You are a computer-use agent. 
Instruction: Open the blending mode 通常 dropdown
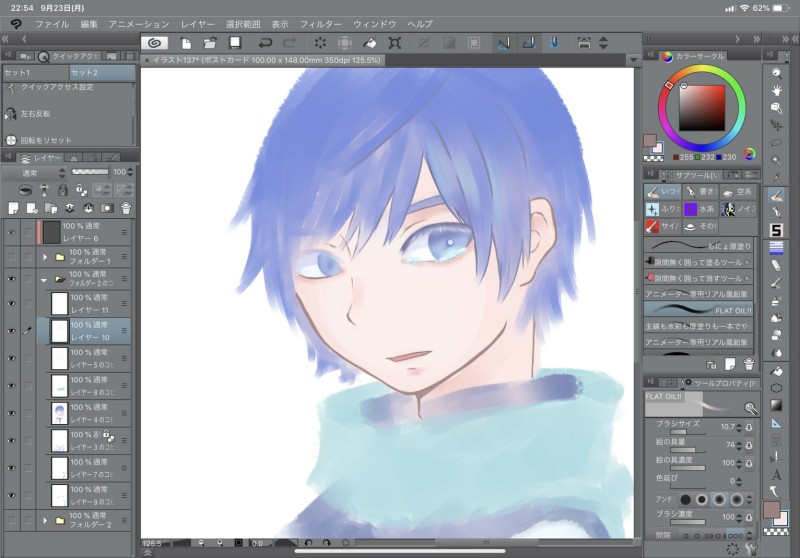tap(35, 172)
